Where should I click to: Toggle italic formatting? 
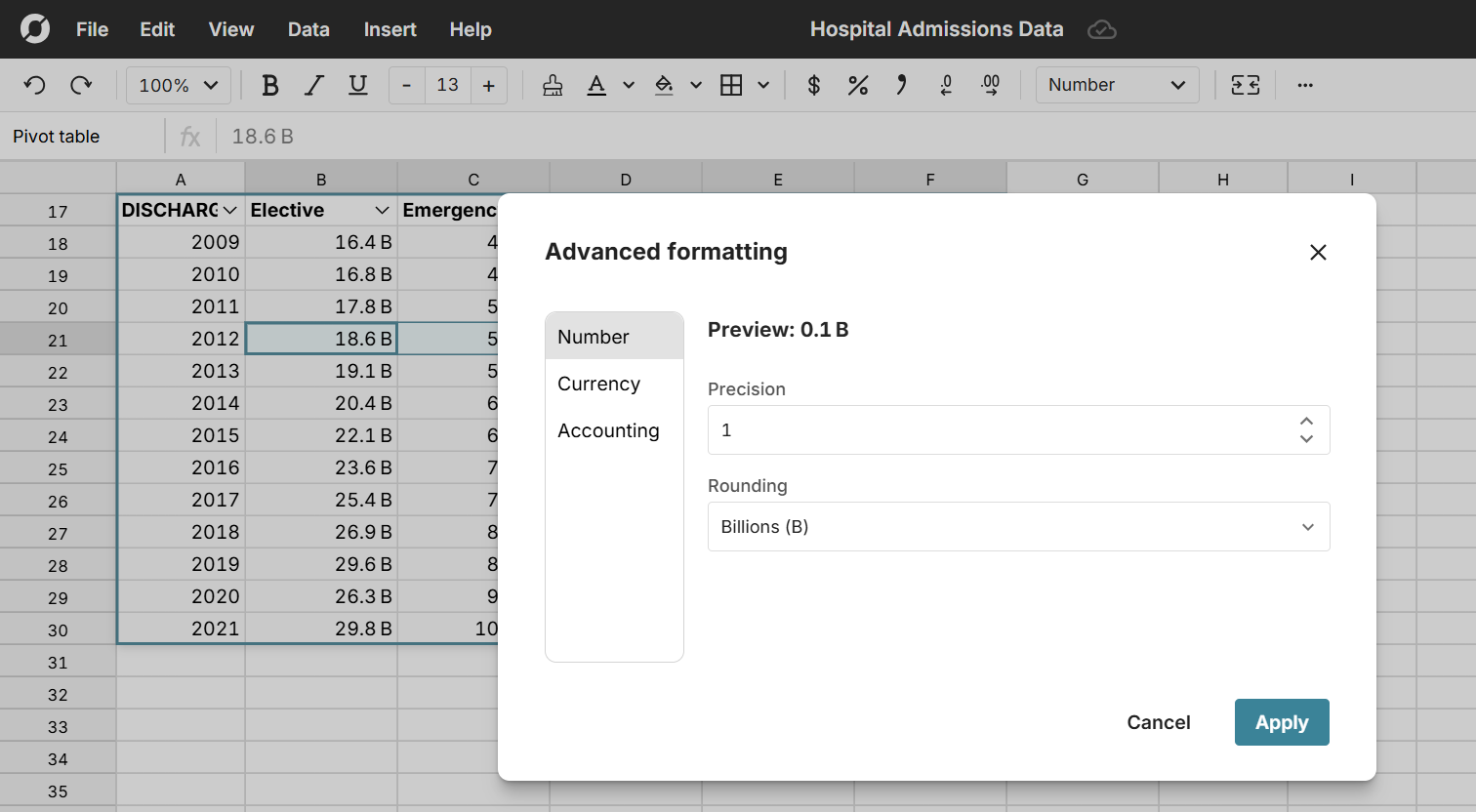(313, 86)
